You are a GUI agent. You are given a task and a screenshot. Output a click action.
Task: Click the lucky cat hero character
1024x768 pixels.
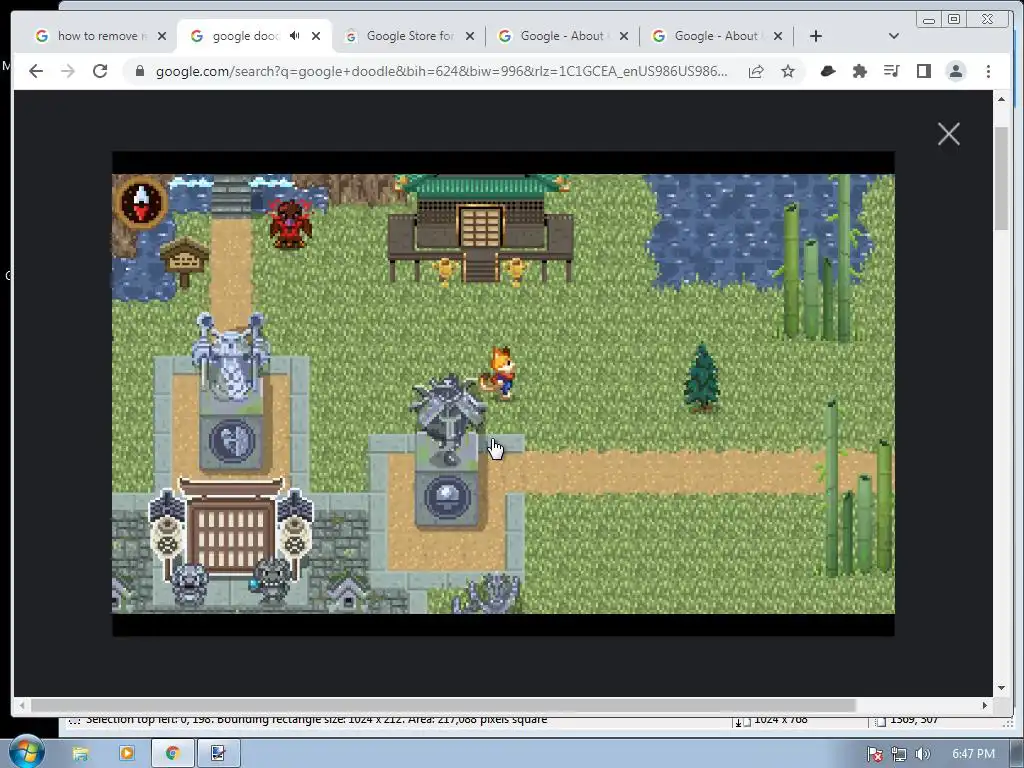click(501, 373)
